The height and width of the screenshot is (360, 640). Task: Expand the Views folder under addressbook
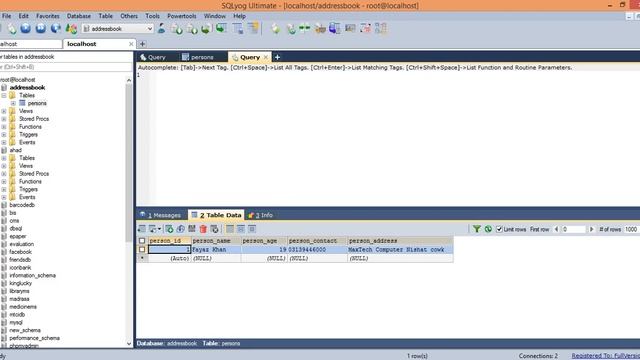pyautogui.click(x=4, y=111)
